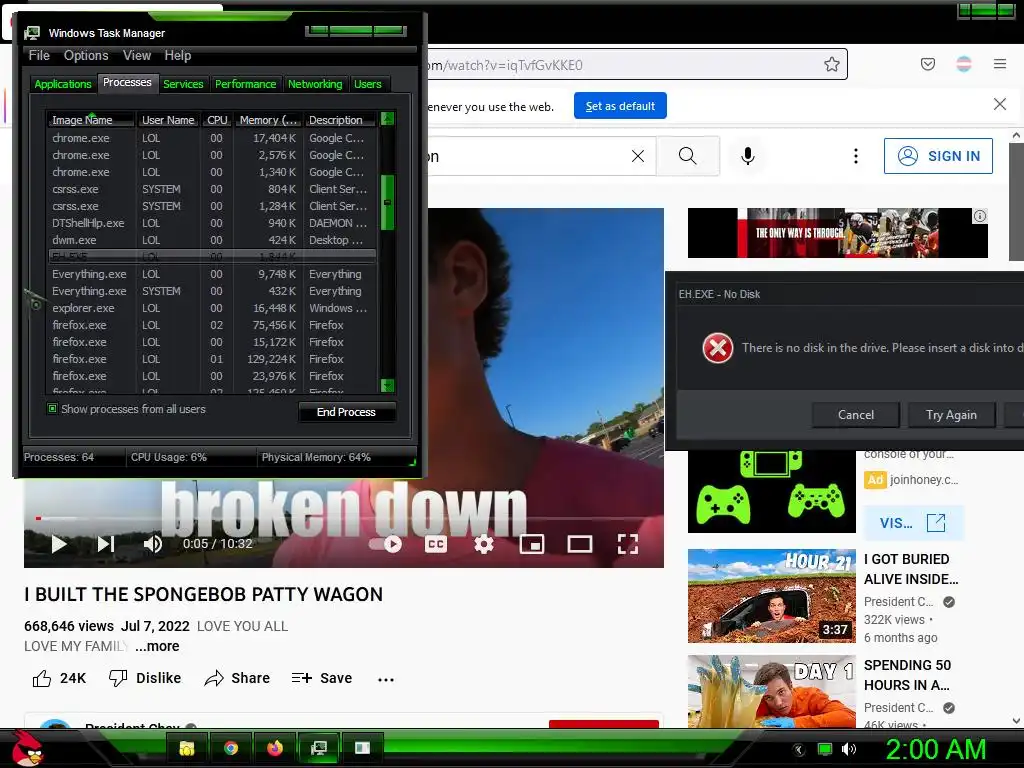Click the volume speaker icon in system tray
1024x768 pixels.
coord(848,749)
